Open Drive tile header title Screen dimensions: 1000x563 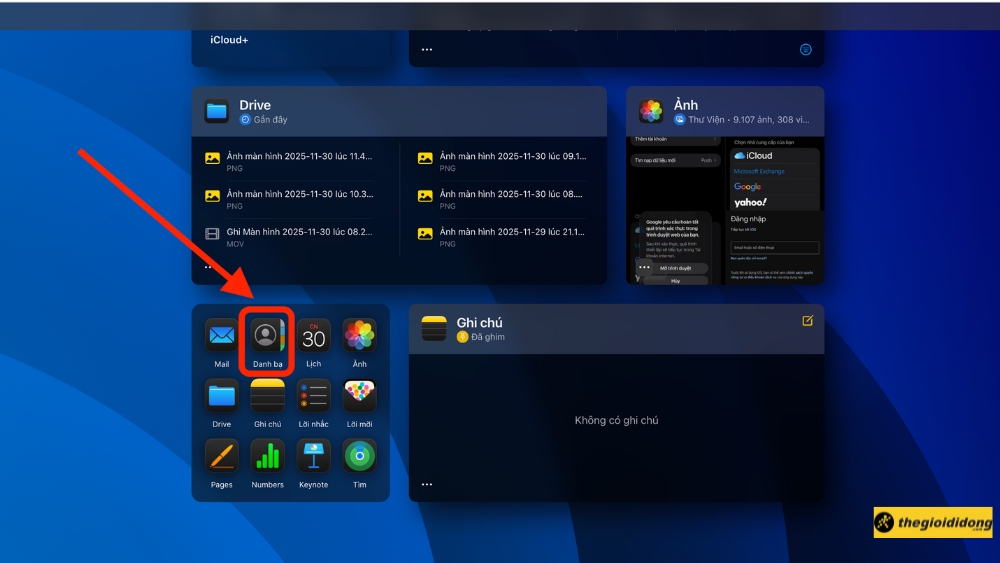point(255,105)
